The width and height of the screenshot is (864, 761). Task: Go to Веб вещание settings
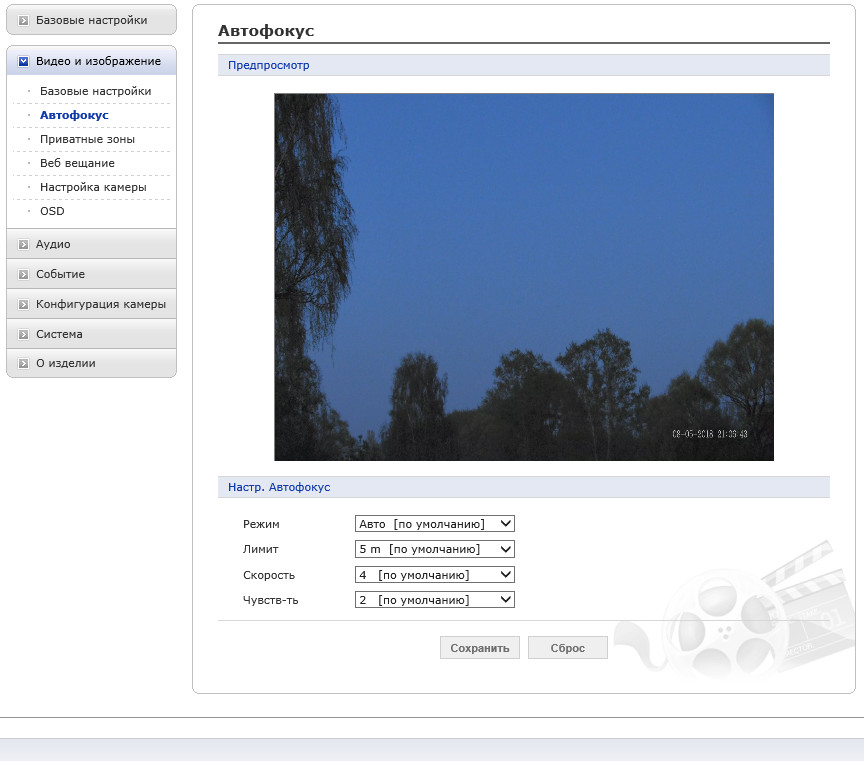coord(77,163)
